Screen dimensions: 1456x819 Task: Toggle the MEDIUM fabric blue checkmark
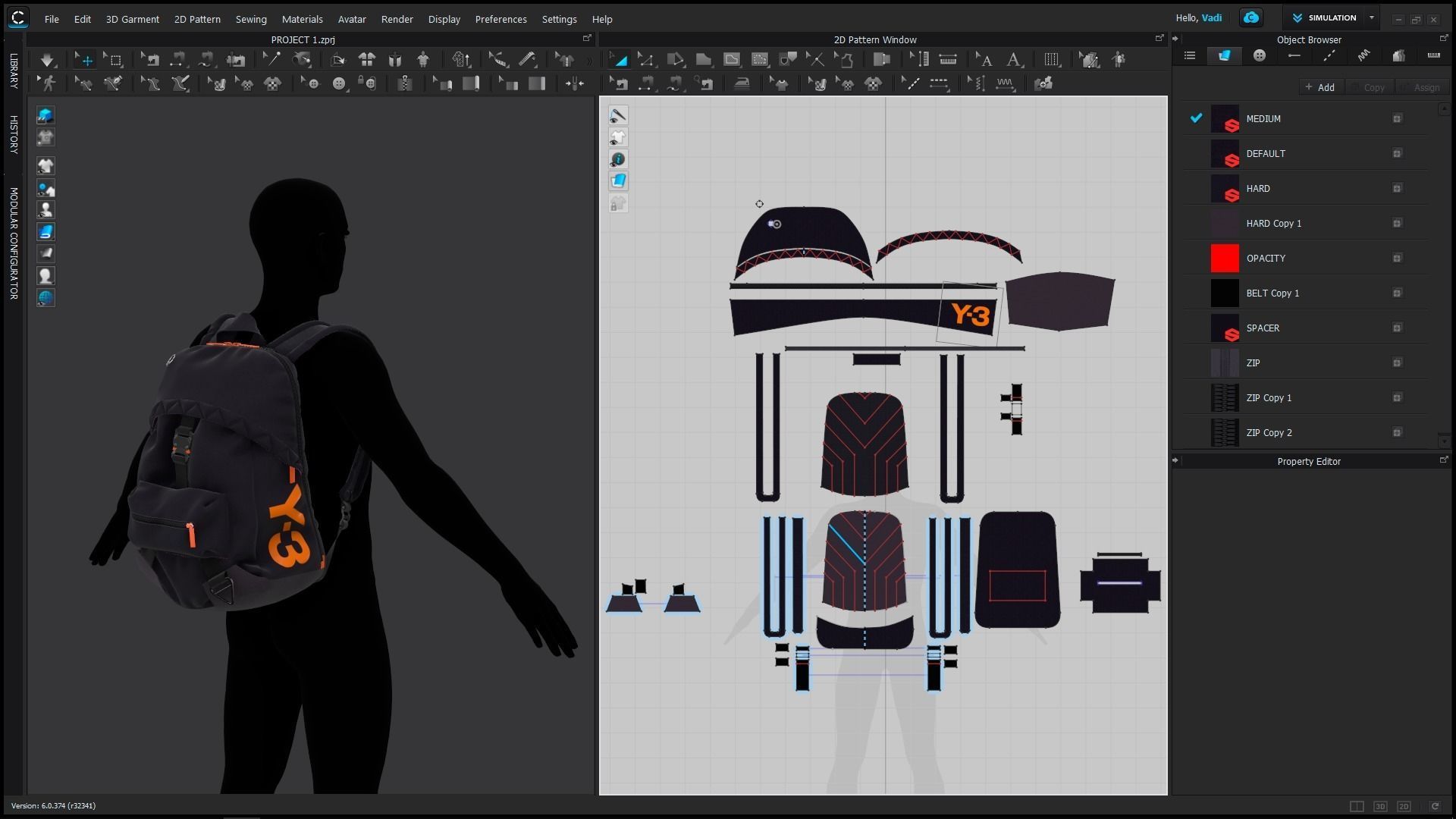coord(1196,118)
